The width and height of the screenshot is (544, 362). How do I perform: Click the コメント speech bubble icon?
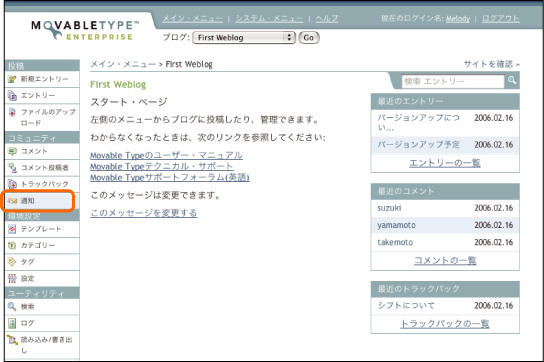(x=12, y=151)
